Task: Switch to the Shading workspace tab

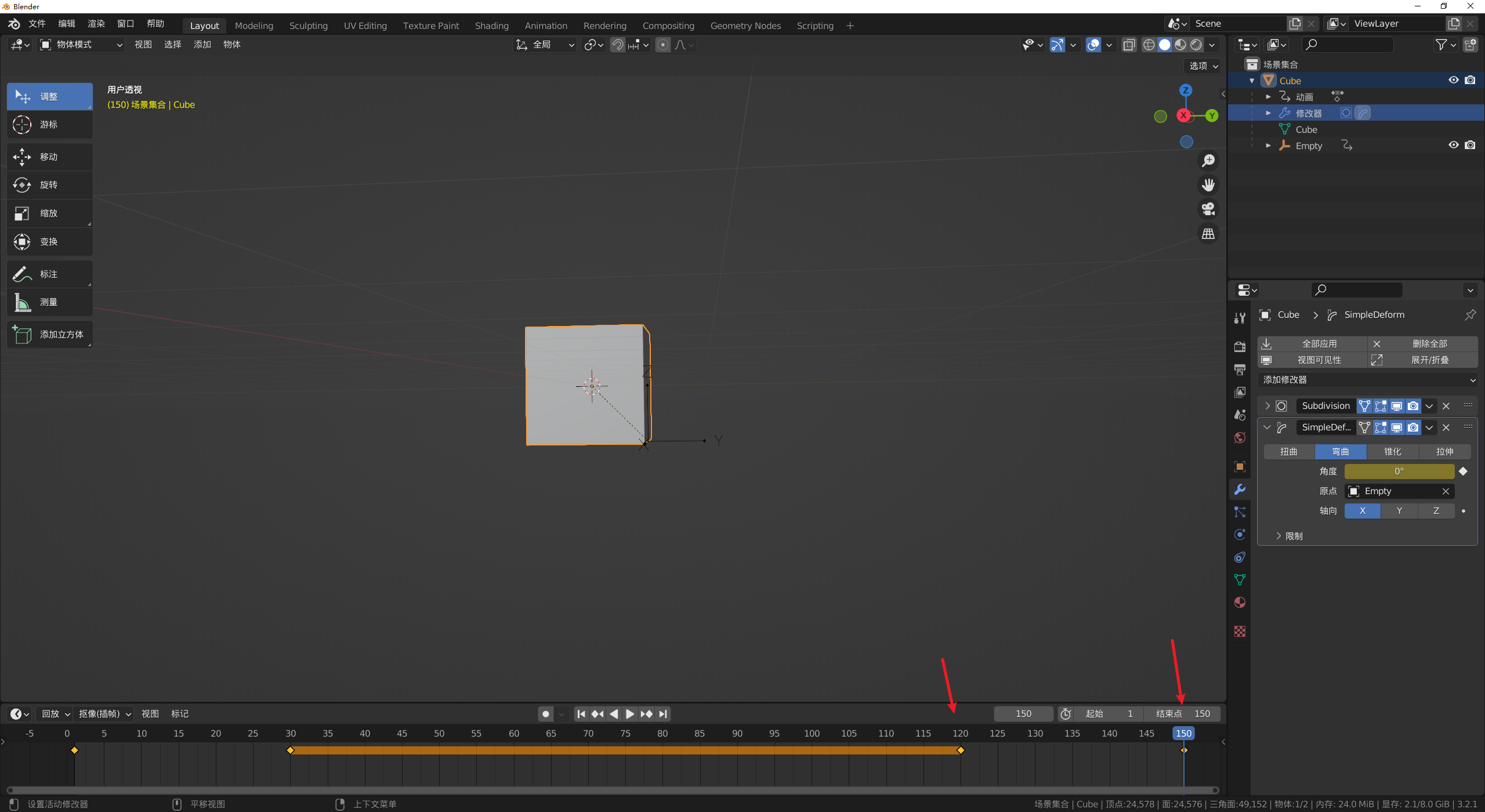Action: tap(491, 26)
